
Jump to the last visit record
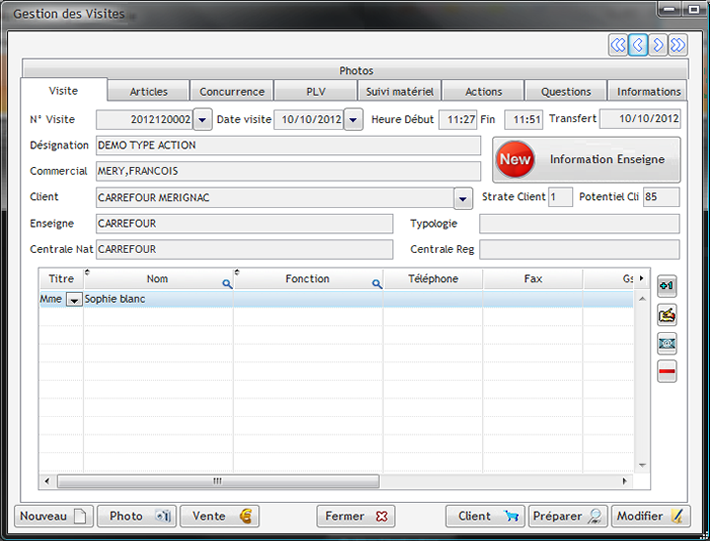point(678,45)
